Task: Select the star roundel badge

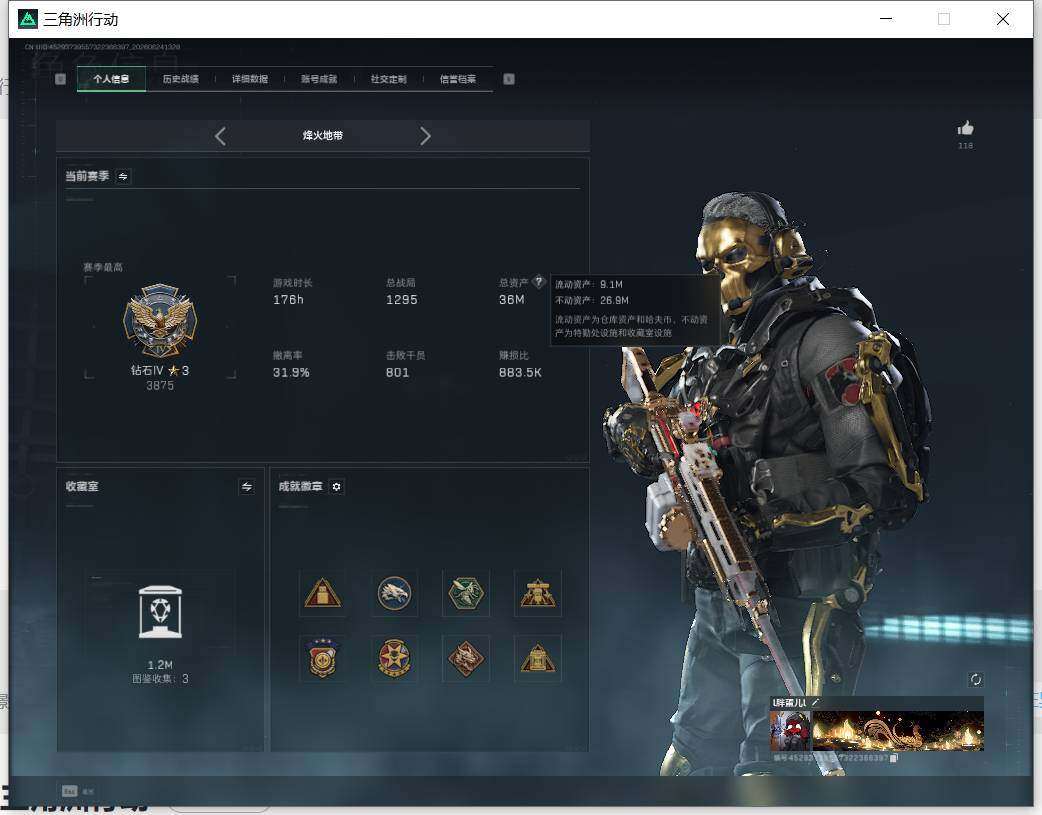Action: point(394,658)
